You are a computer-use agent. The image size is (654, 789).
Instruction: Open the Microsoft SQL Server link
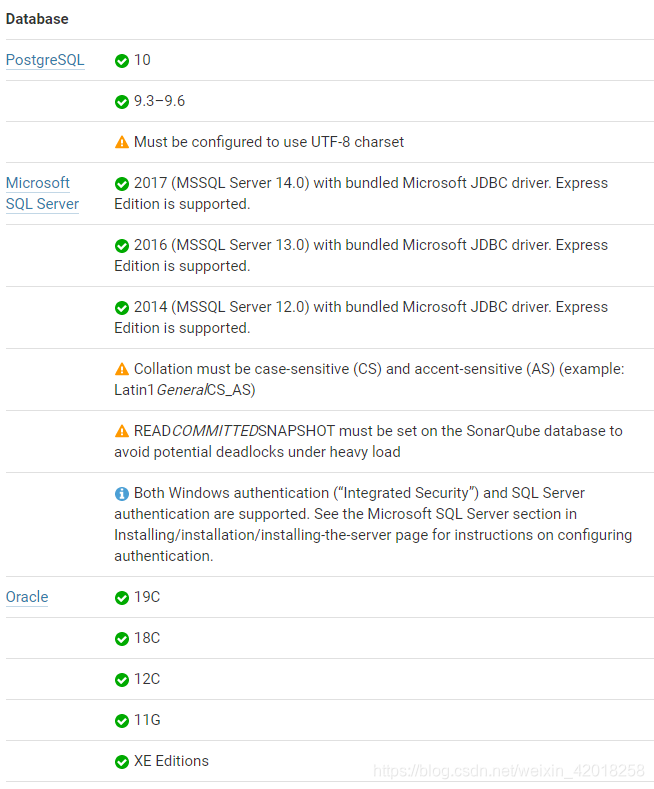[42, 193]
